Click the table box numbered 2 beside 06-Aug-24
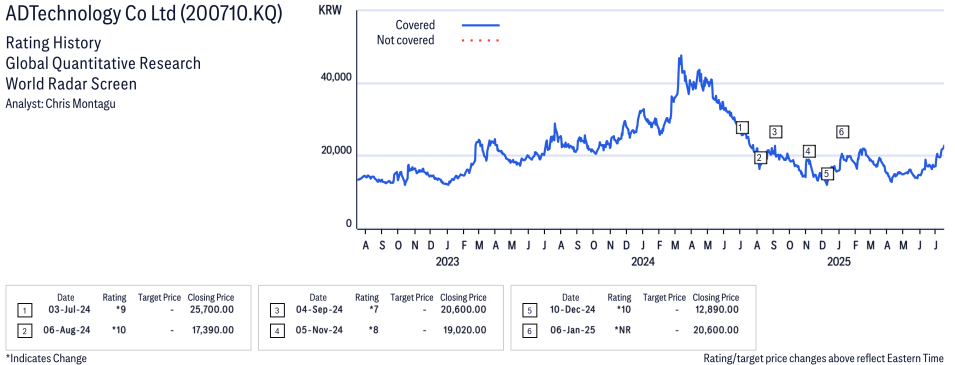Viewport: 955px width, 365px height. click(24, 331)
